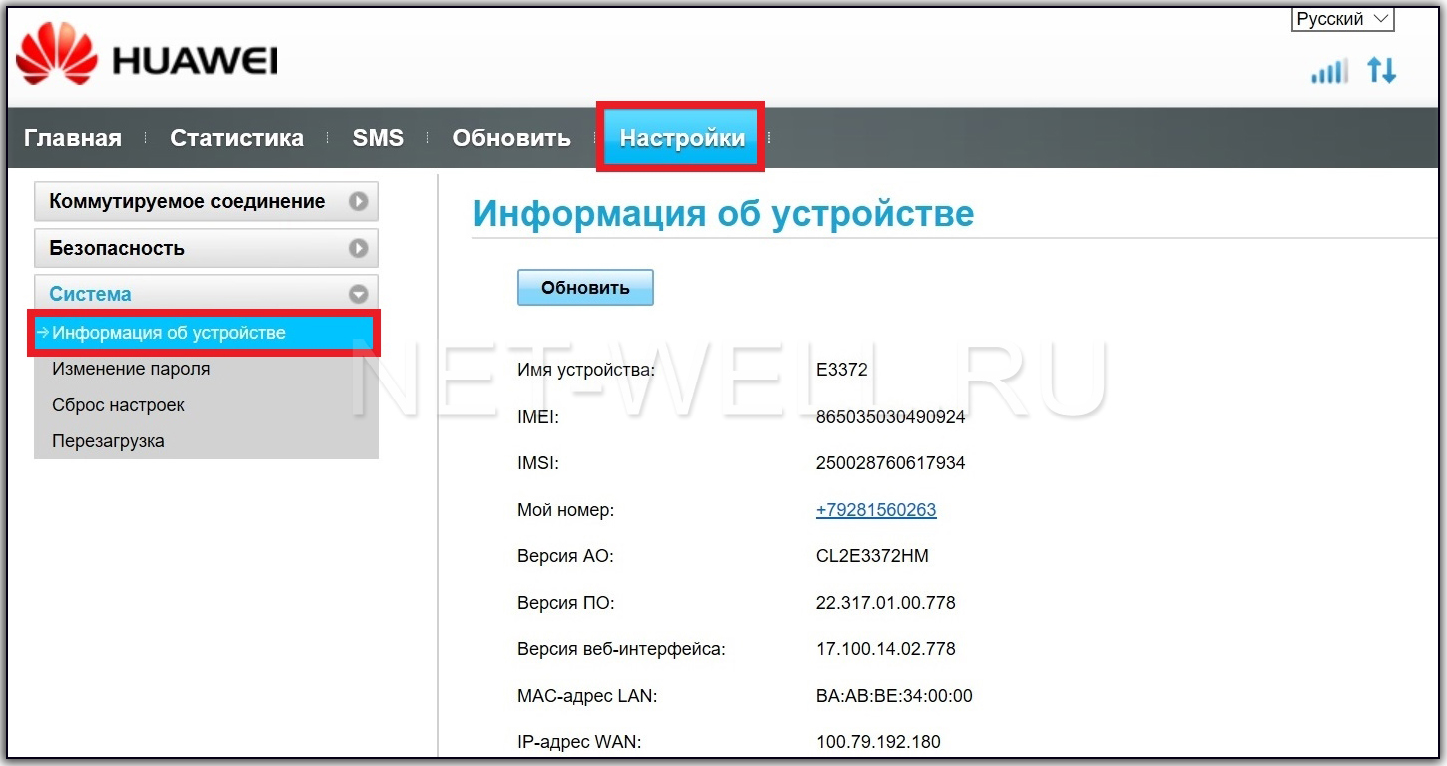Open the Русский language dropdown
Image resolution: width=1447 pixels, height=766 pixels.
[1343, 19]
